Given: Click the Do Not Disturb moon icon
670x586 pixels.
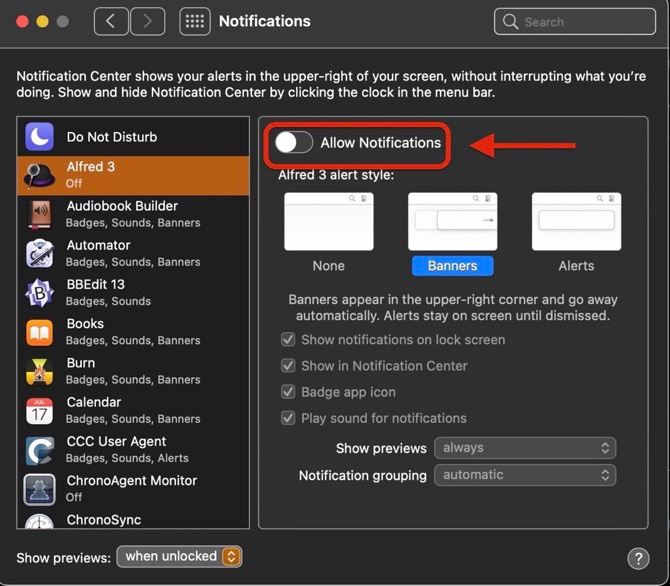Looking at the screenshot, I should pyautogui.click(x=39, y=137).
